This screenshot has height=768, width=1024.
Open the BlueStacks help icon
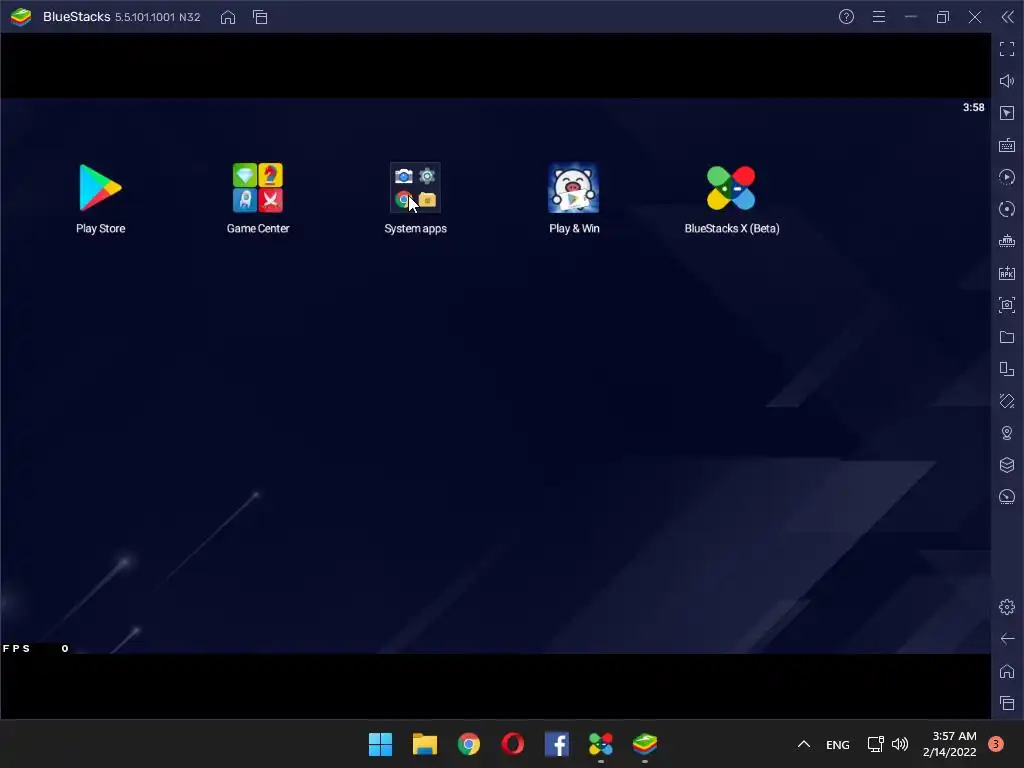846,17
